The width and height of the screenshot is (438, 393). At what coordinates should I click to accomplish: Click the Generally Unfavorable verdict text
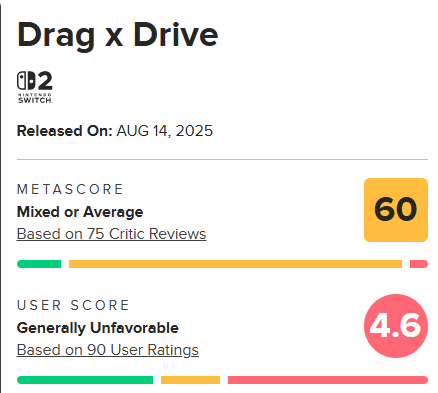98,328
